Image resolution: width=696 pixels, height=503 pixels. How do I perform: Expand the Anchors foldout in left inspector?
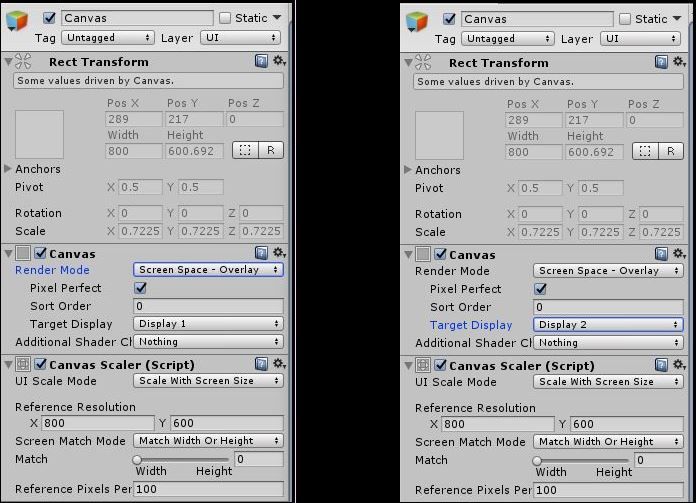coord(8,169)
